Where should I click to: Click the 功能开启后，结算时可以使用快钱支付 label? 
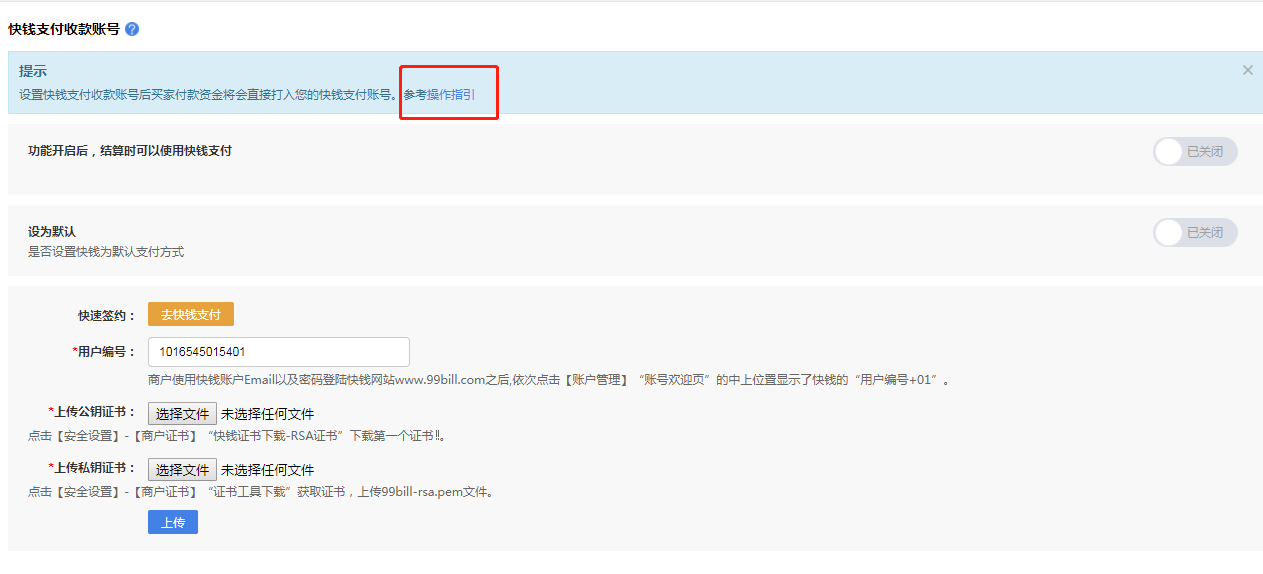tap(130, 151)
